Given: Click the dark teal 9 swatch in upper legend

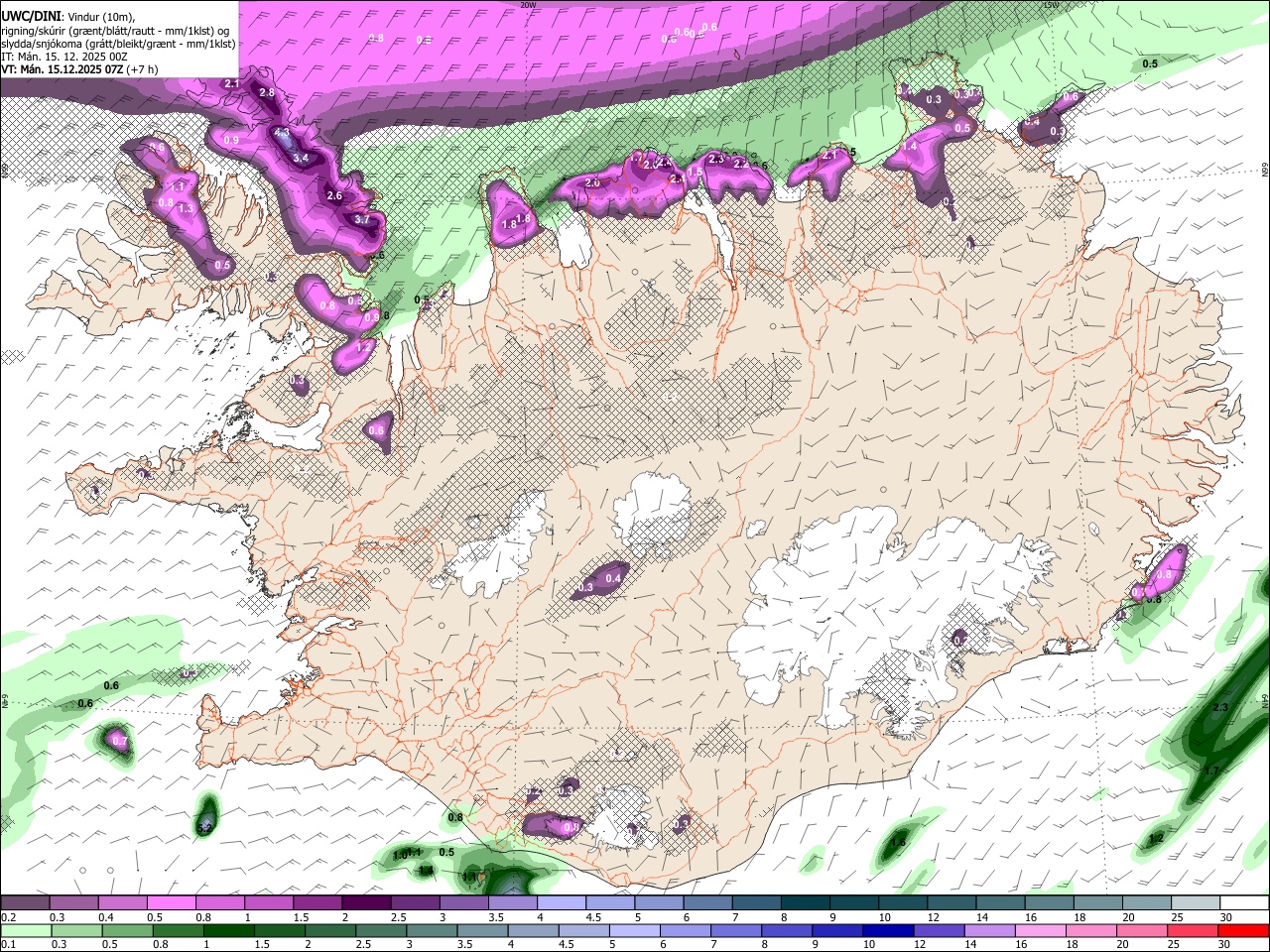Looking at the screenshot, I should [854, 903].
